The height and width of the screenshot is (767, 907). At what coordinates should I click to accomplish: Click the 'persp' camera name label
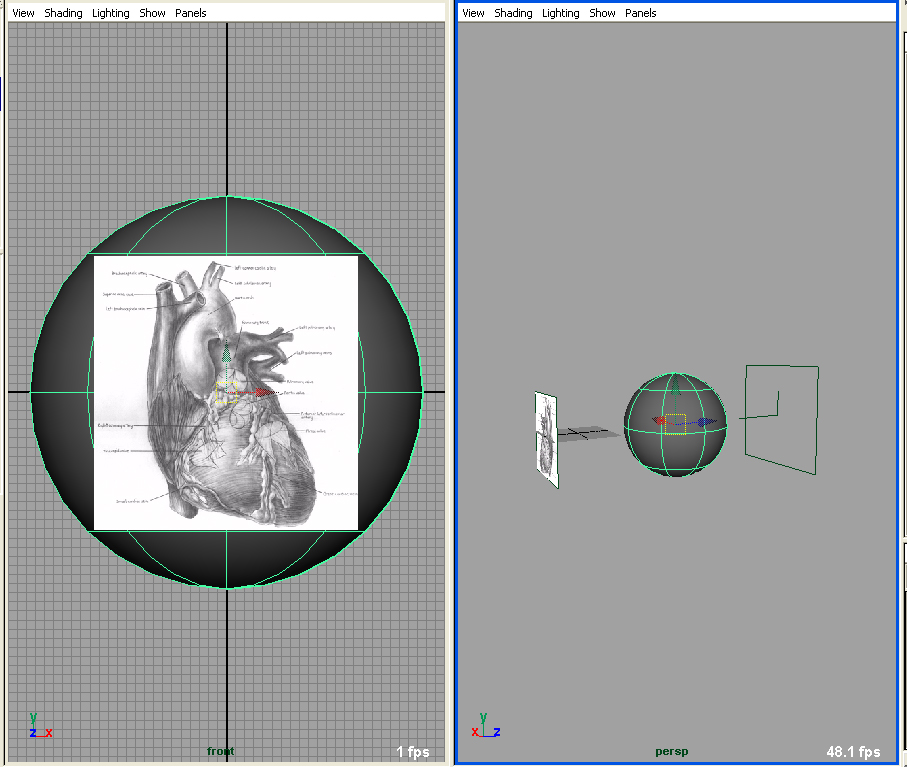[x=672, y=751]
